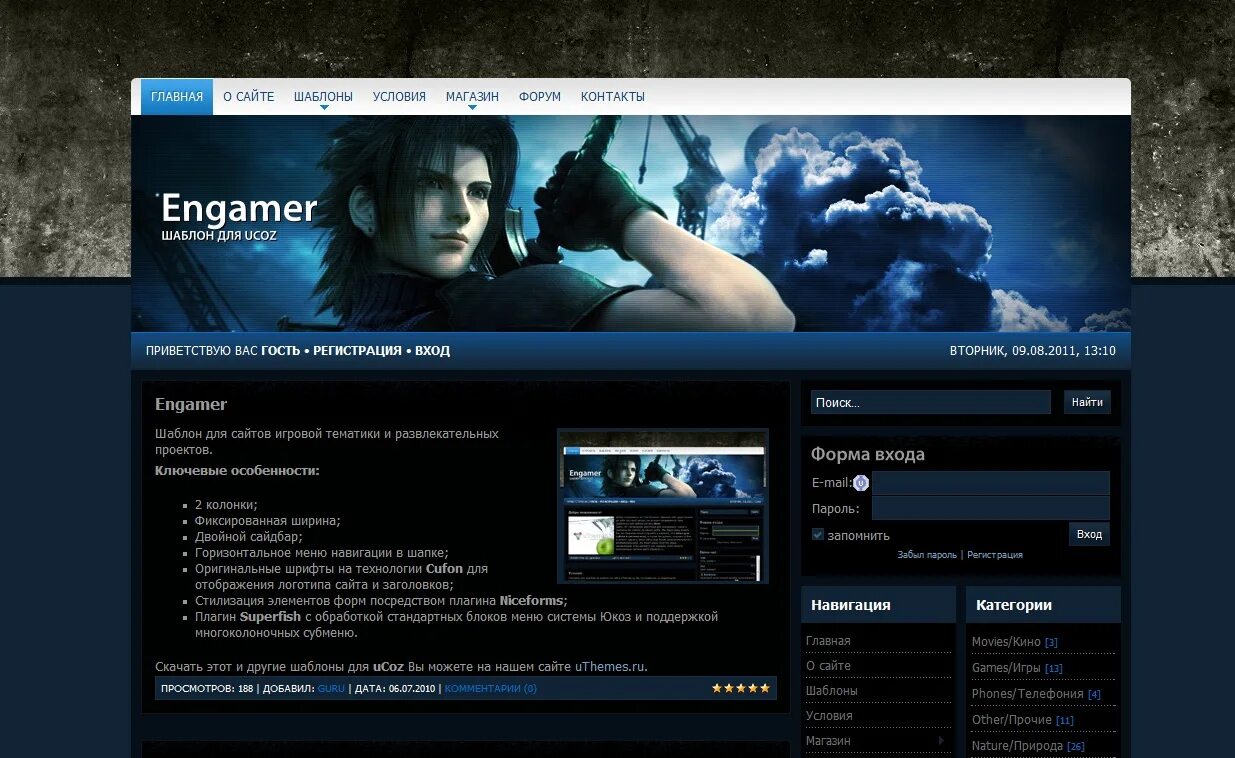The height and width of the screenshot is (758, 1235).
Task: Follow the РЕГИСТРАЦИЯ link in welcome bar
Action: tap(357, 351)
